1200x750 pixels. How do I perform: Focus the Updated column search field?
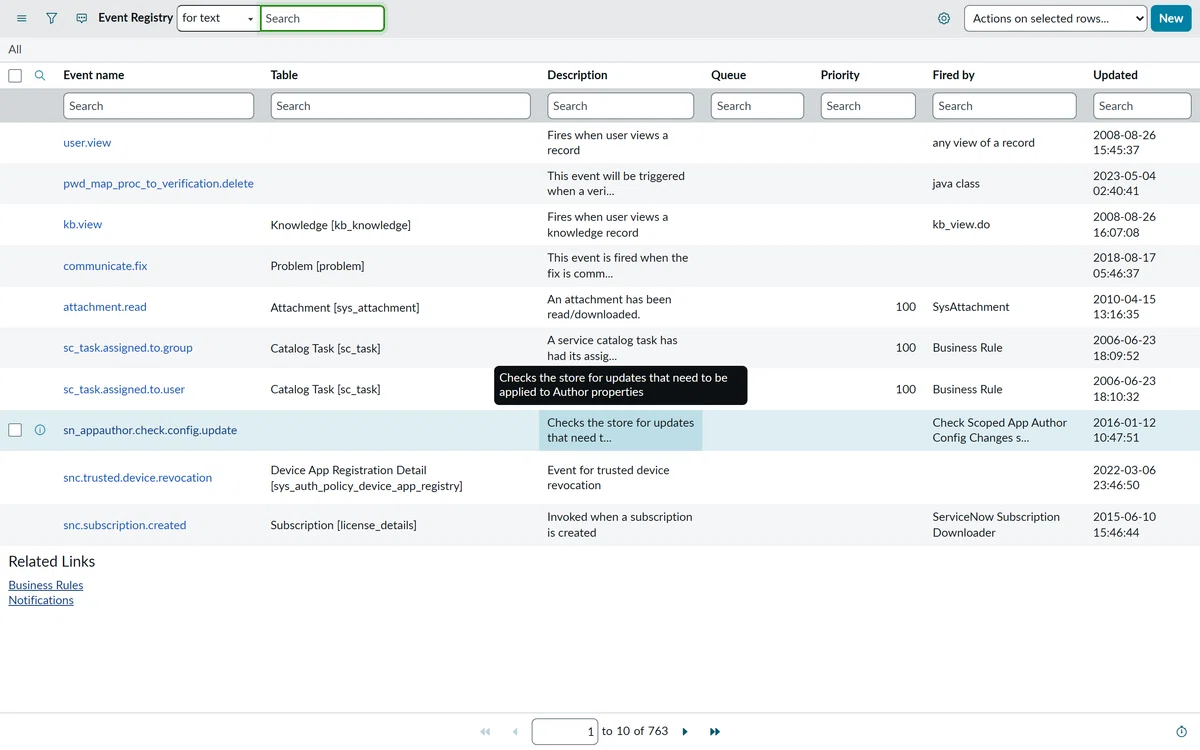tap(1142, 106)
